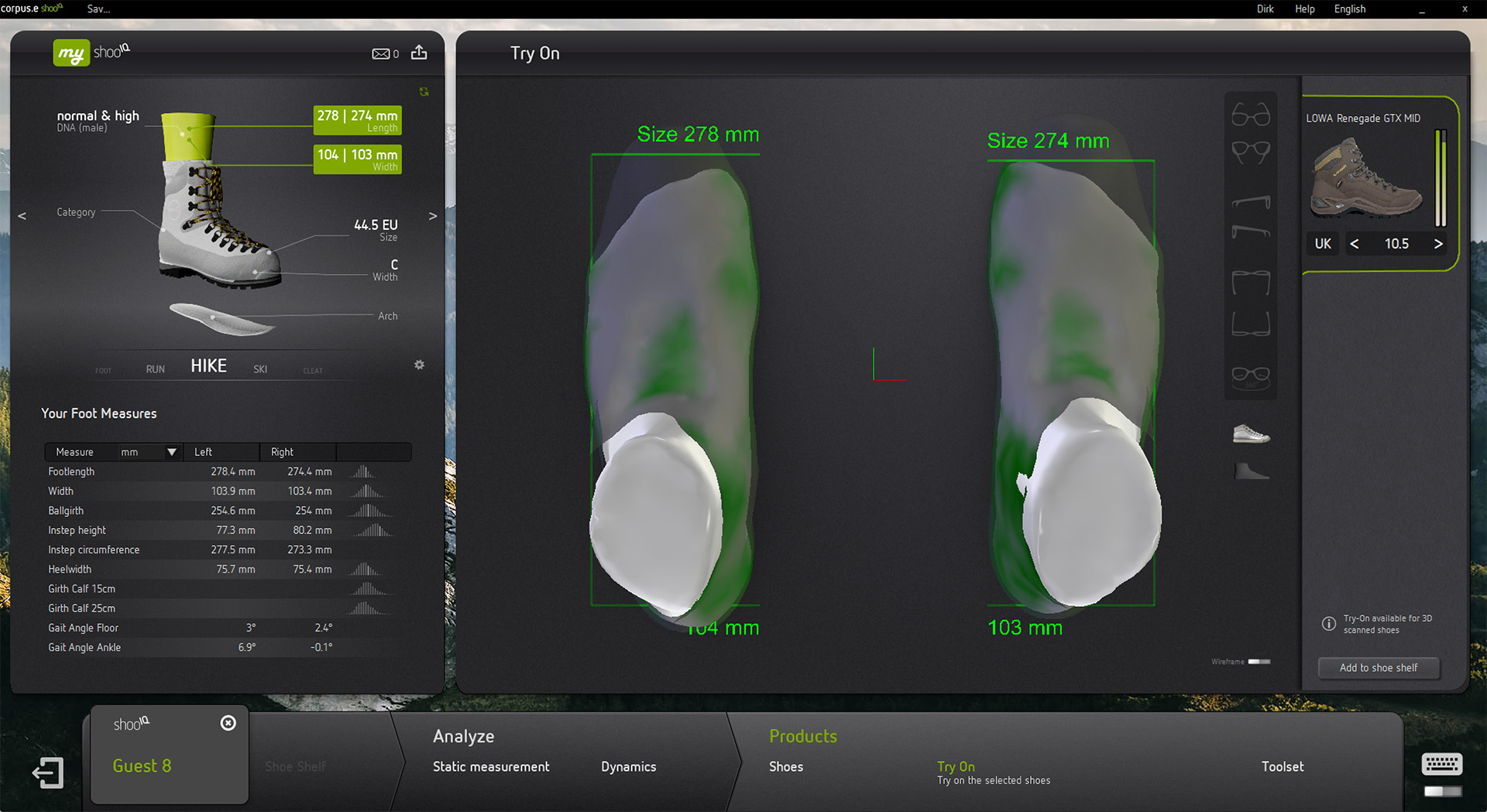Decrease UK shoe size with left arrow
The image size is (1487, 812).
(1355, 244)
